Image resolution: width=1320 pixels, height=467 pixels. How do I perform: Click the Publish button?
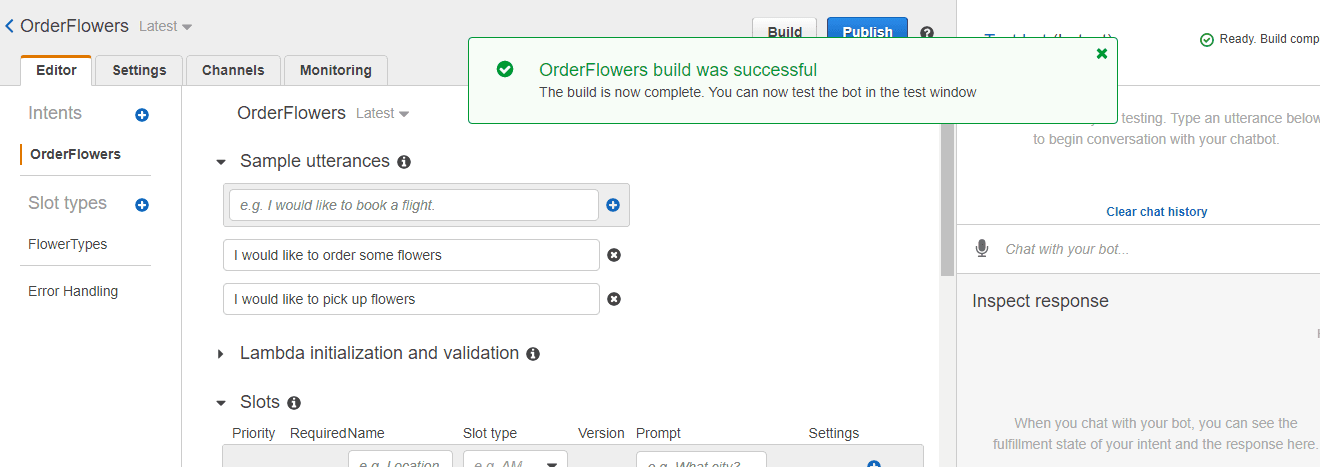867,32
